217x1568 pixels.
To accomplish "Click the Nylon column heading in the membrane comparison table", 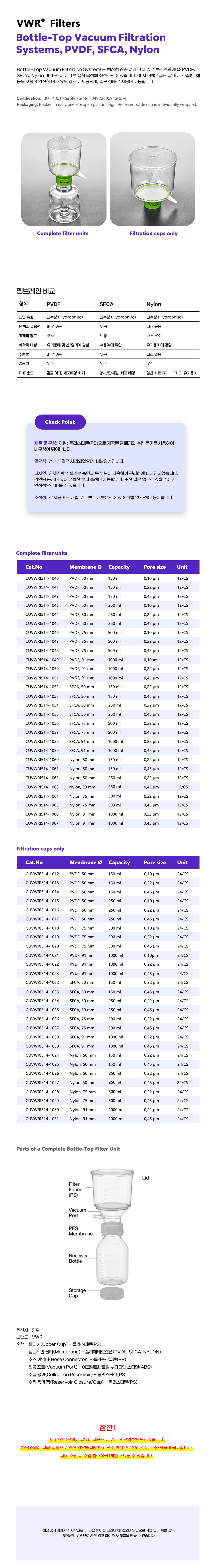I will [x=154, y=304].
